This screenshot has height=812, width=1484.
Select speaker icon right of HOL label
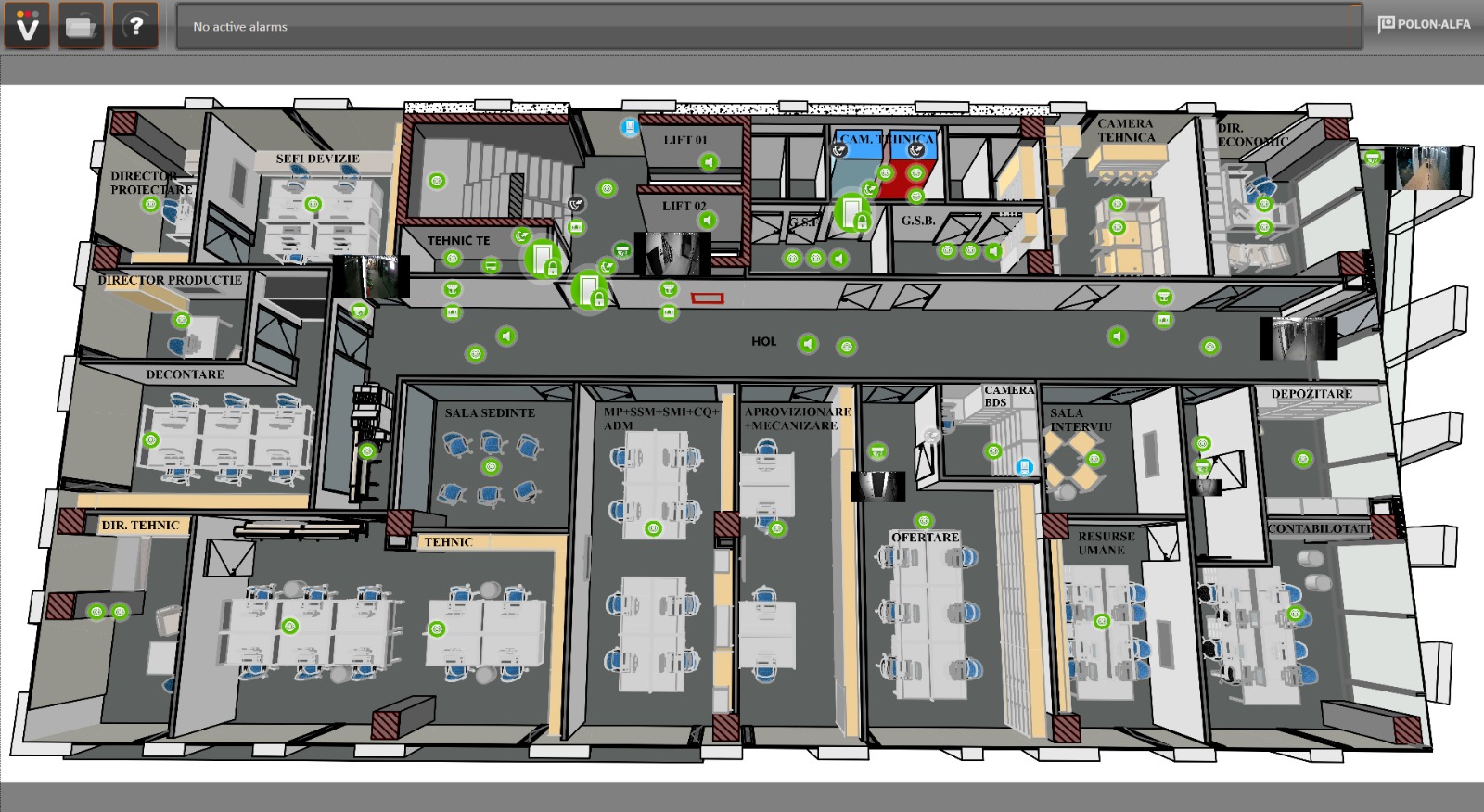point(808,344)
